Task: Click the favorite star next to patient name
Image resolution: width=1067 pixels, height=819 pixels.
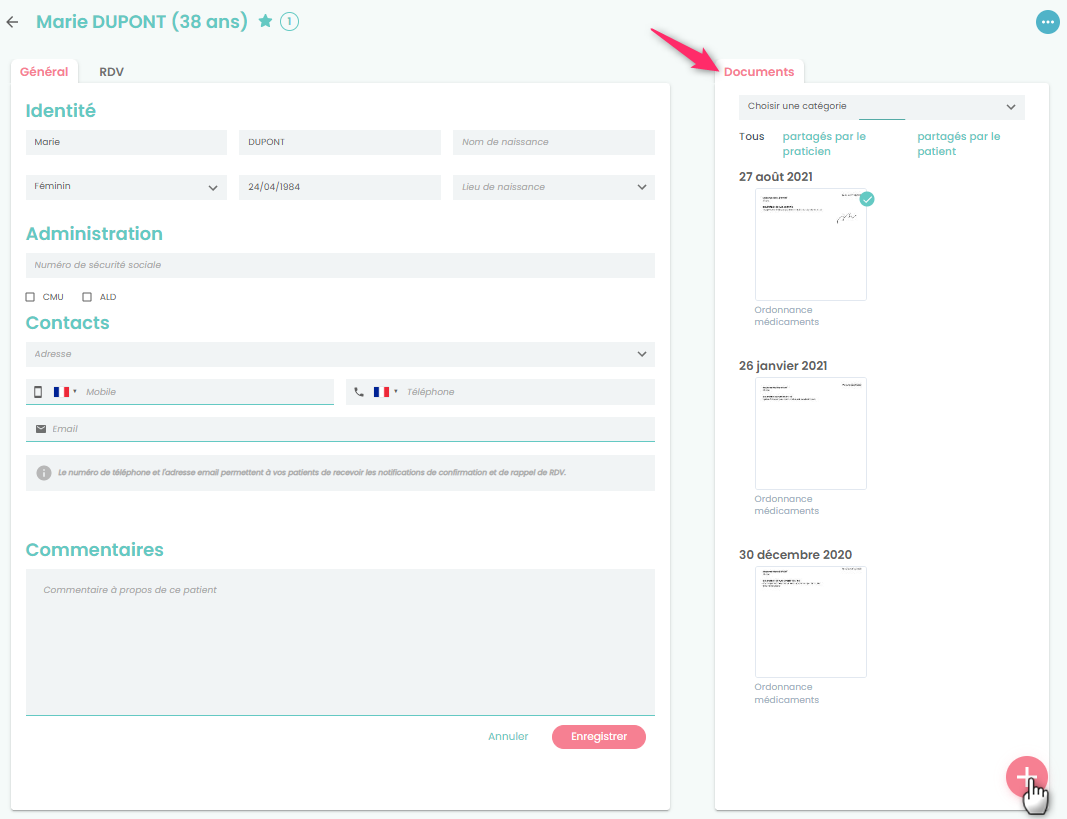Action: [265, 21]
